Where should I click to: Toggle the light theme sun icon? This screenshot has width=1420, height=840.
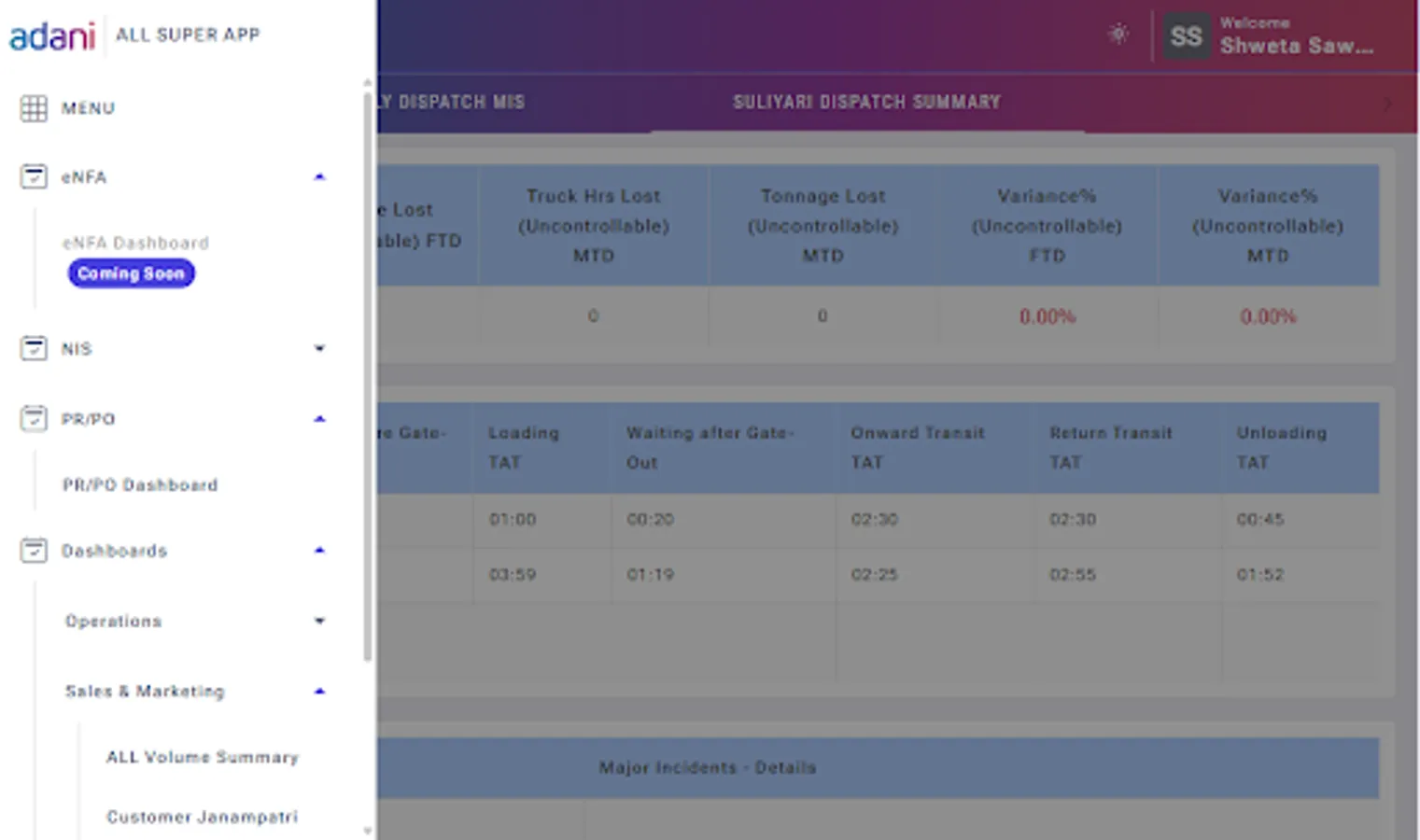(x=1118, y=35)
